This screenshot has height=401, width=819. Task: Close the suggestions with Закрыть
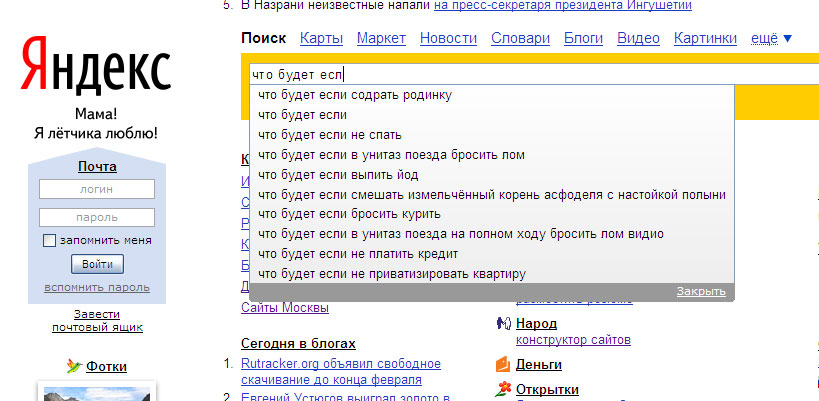tap(700, 291)
